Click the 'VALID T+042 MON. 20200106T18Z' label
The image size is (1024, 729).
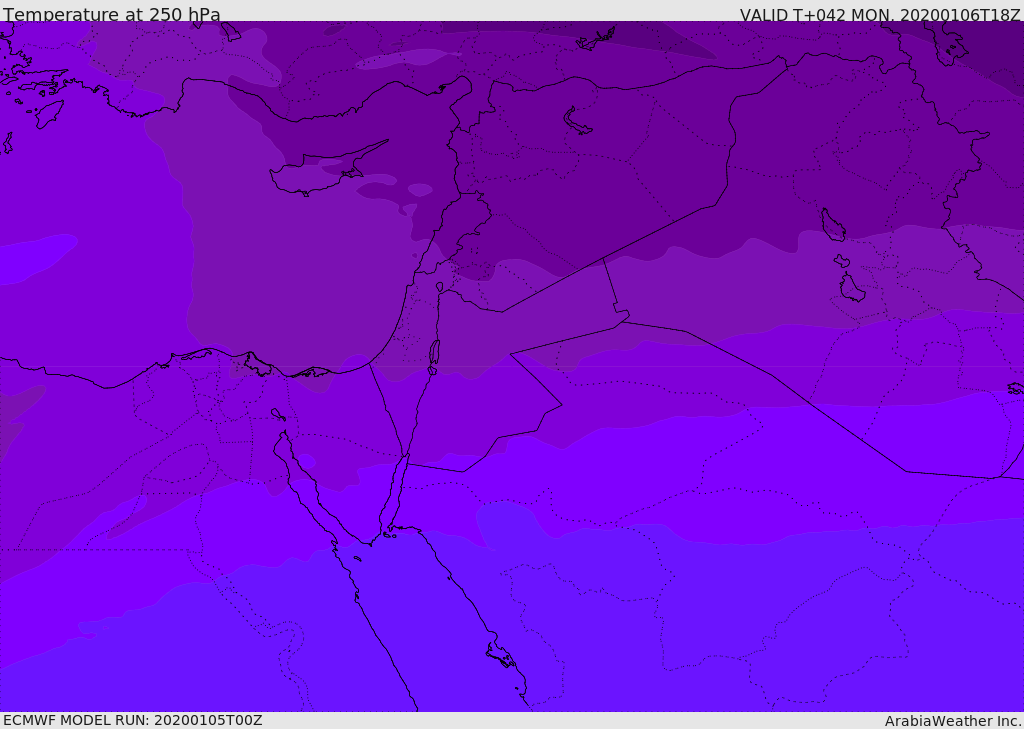(880, 15)
